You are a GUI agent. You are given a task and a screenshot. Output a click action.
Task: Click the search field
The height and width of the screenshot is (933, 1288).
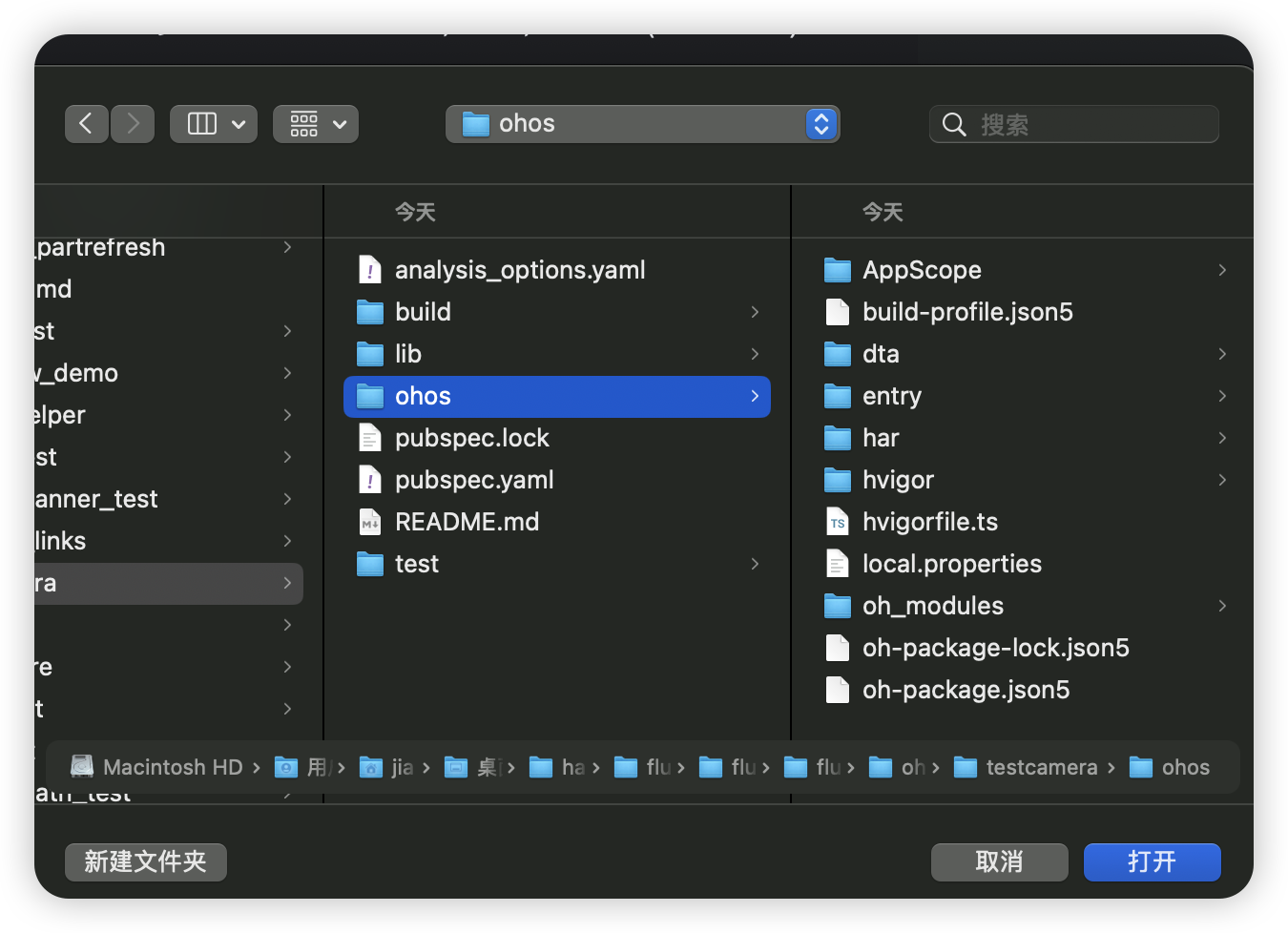click(1088, 124)
